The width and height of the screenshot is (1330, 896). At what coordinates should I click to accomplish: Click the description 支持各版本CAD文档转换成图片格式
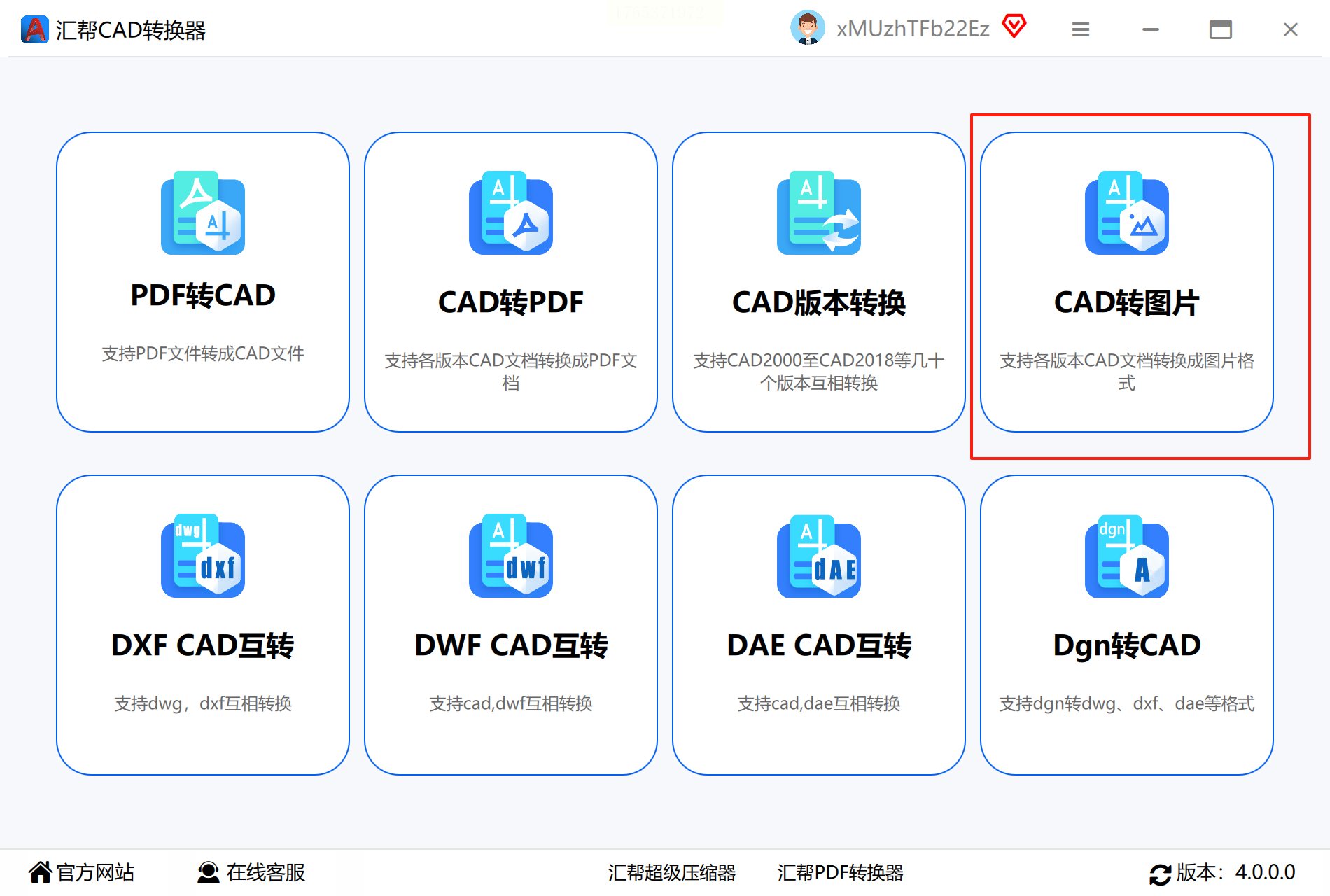(1127, 372)
